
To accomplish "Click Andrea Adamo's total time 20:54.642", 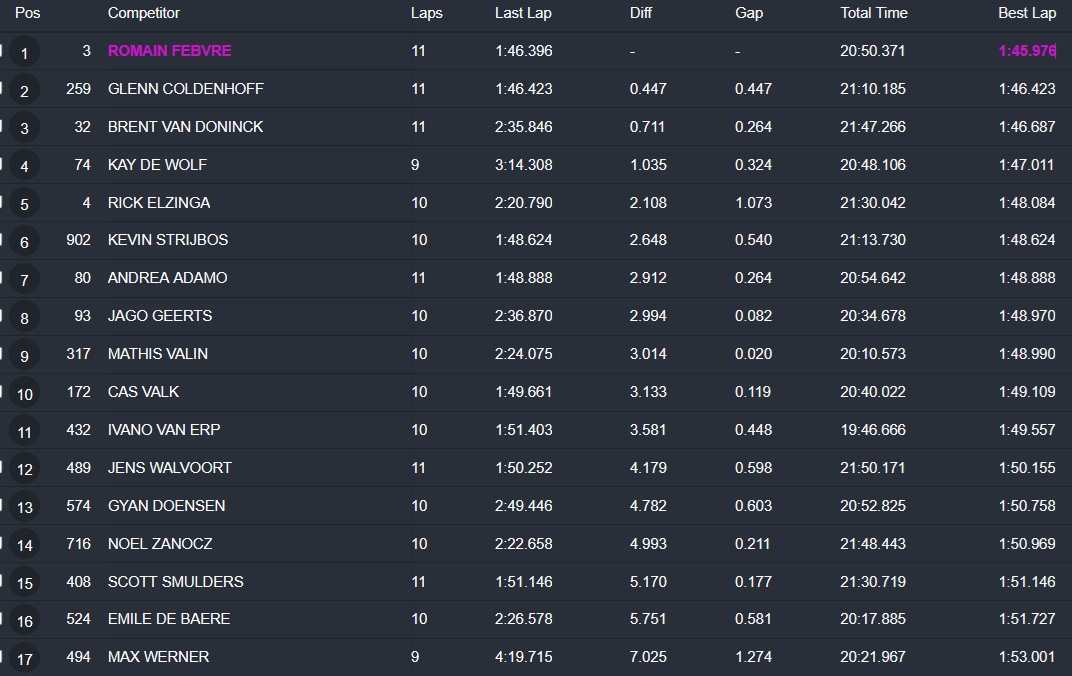I will 872,278.
